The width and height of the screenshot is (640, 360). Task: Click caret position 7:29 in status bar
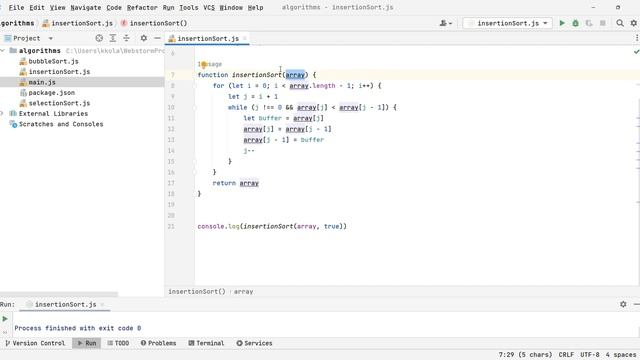[525, 355]
